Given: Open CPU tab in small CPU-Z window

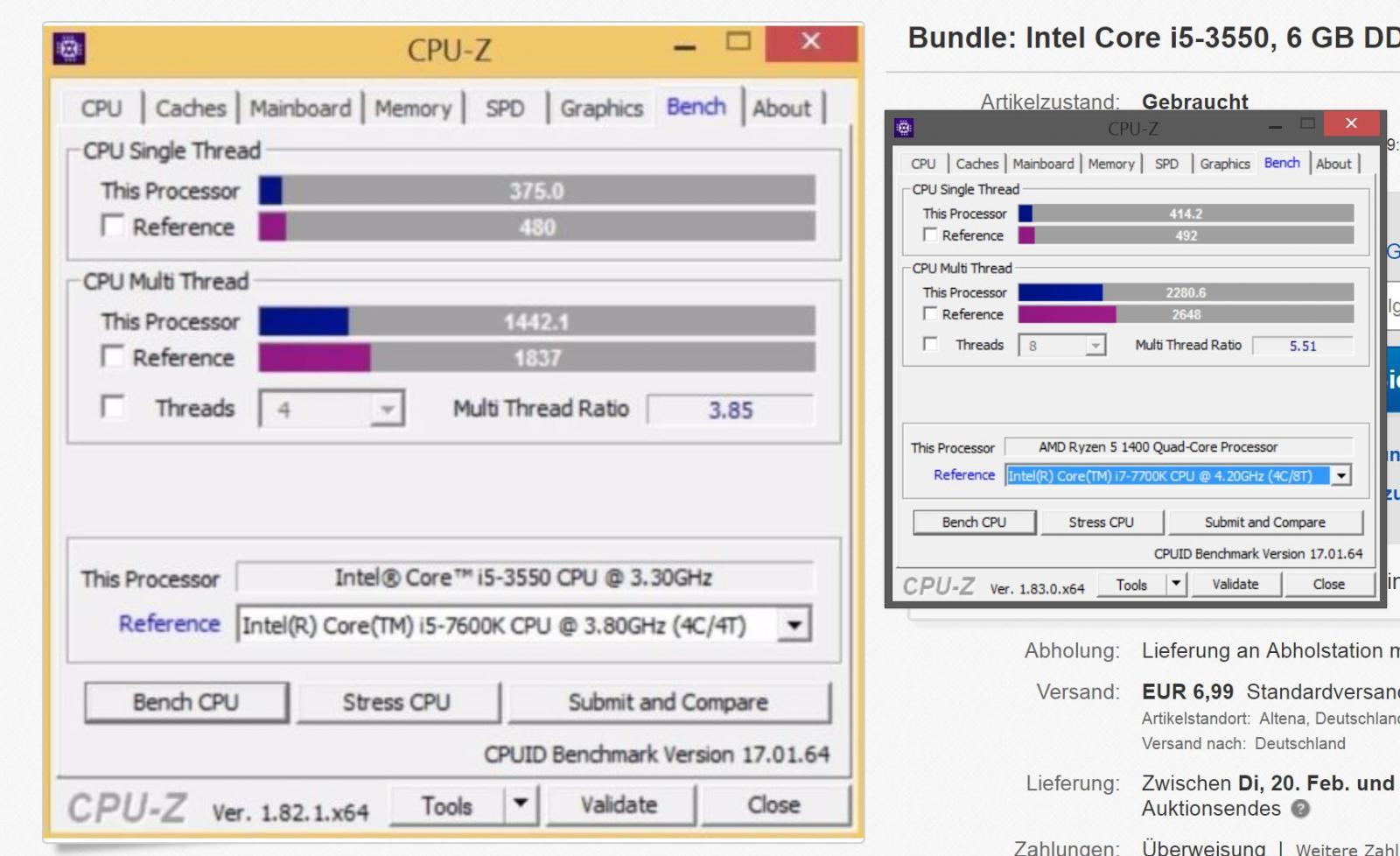Looking at the screenshot, I should pos(923,164).
